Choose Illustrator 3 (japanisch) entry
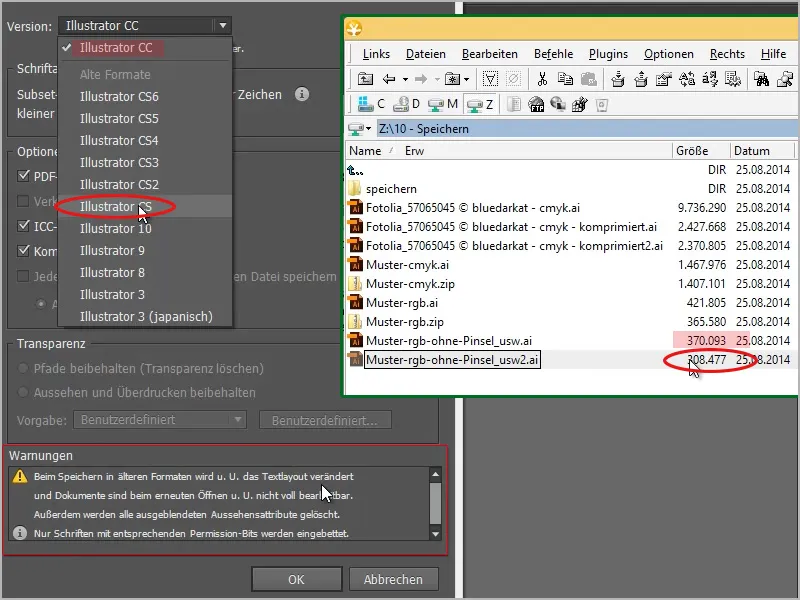This screenshot has width=800, height=600. pyautogui.click(x=145, y=316)
